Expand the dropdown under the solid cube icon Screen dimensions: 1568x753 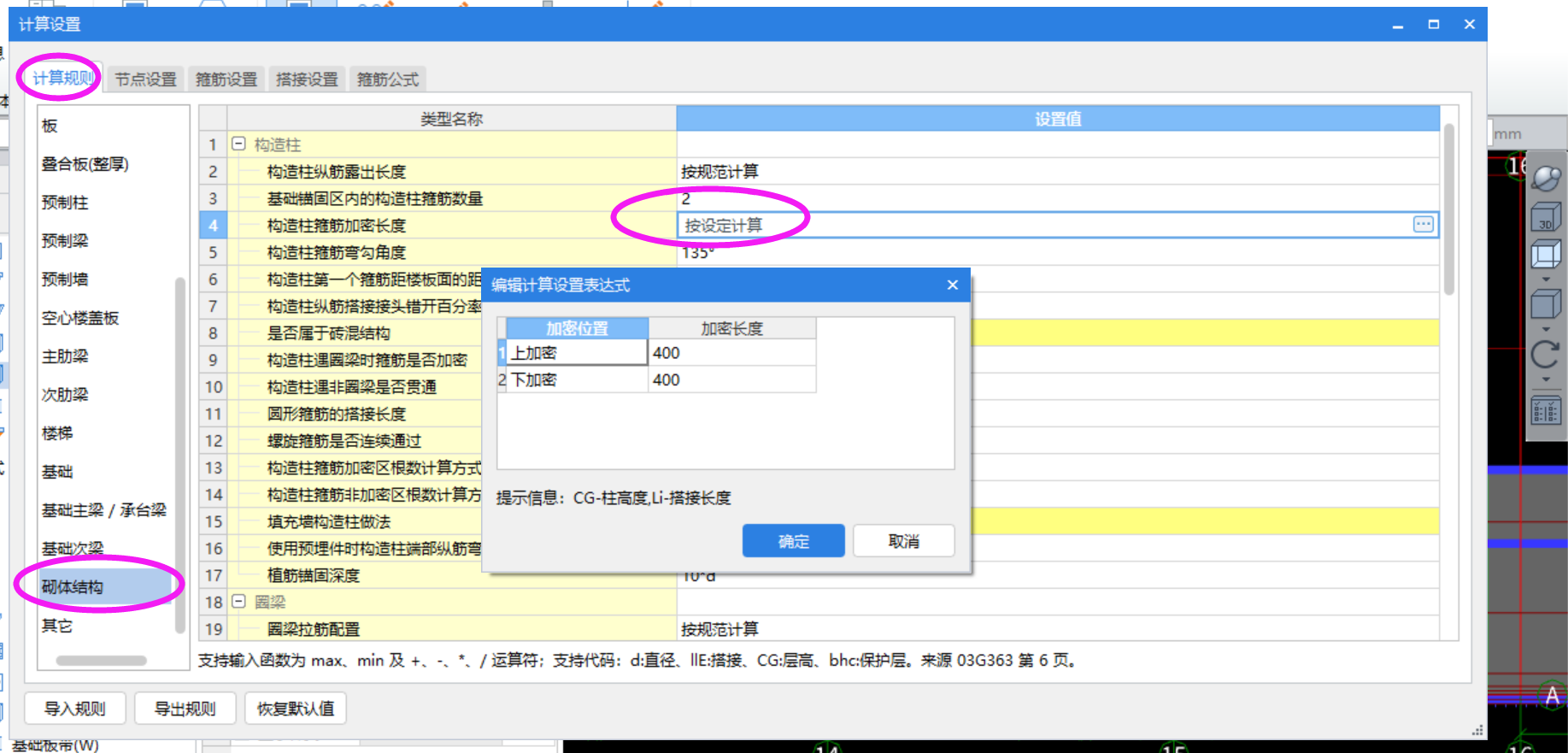coord(1546,329)
